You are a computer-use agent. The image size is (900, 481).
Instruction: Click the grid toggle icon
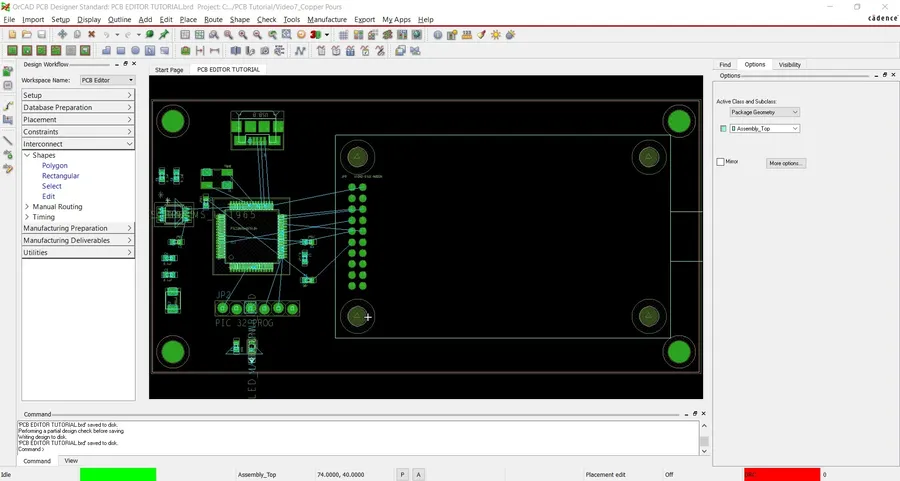(343, 34)
